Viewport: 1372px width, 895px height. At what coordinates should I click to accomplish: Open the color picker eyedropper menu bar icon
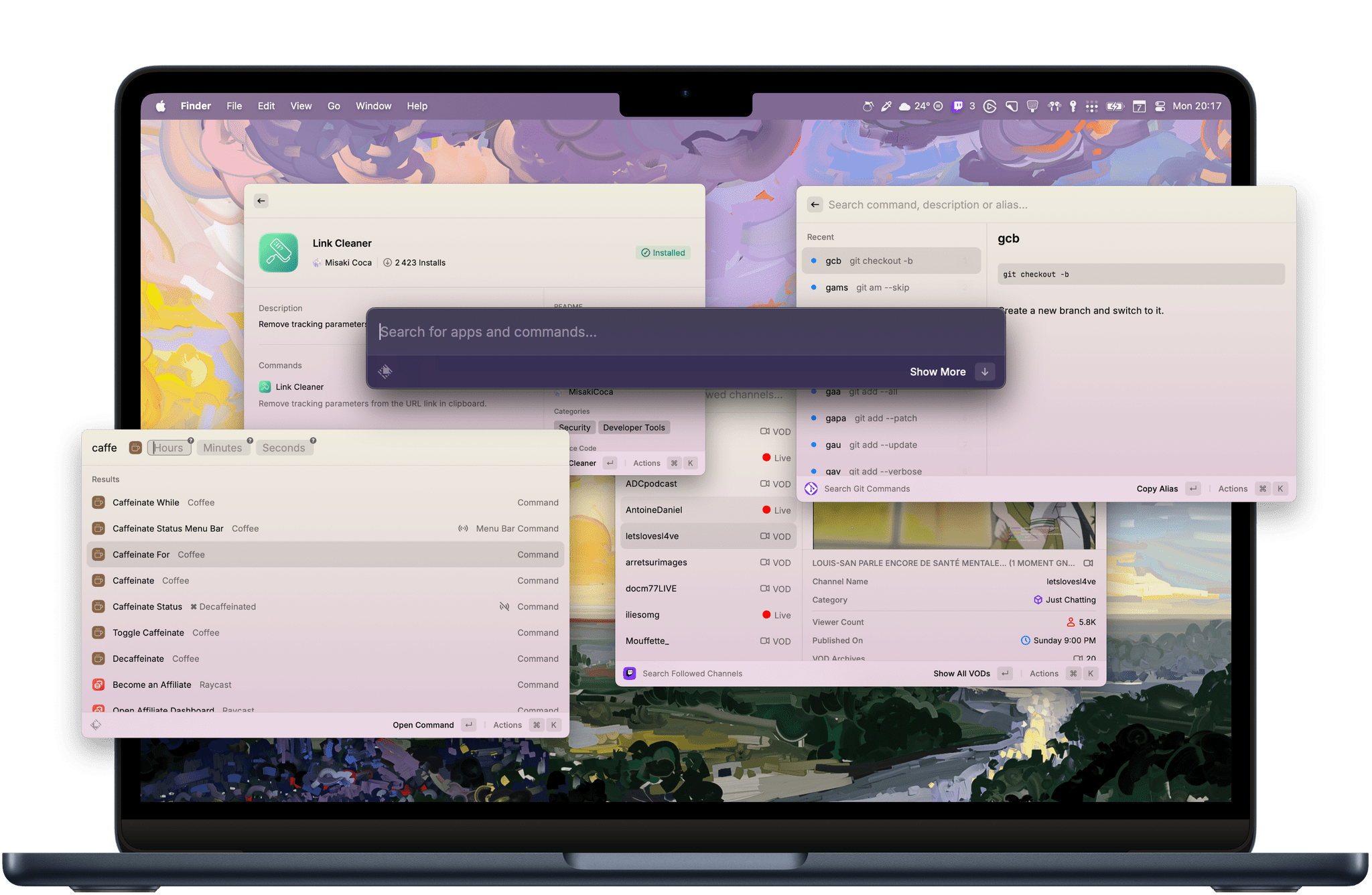[x=886, y=106]
